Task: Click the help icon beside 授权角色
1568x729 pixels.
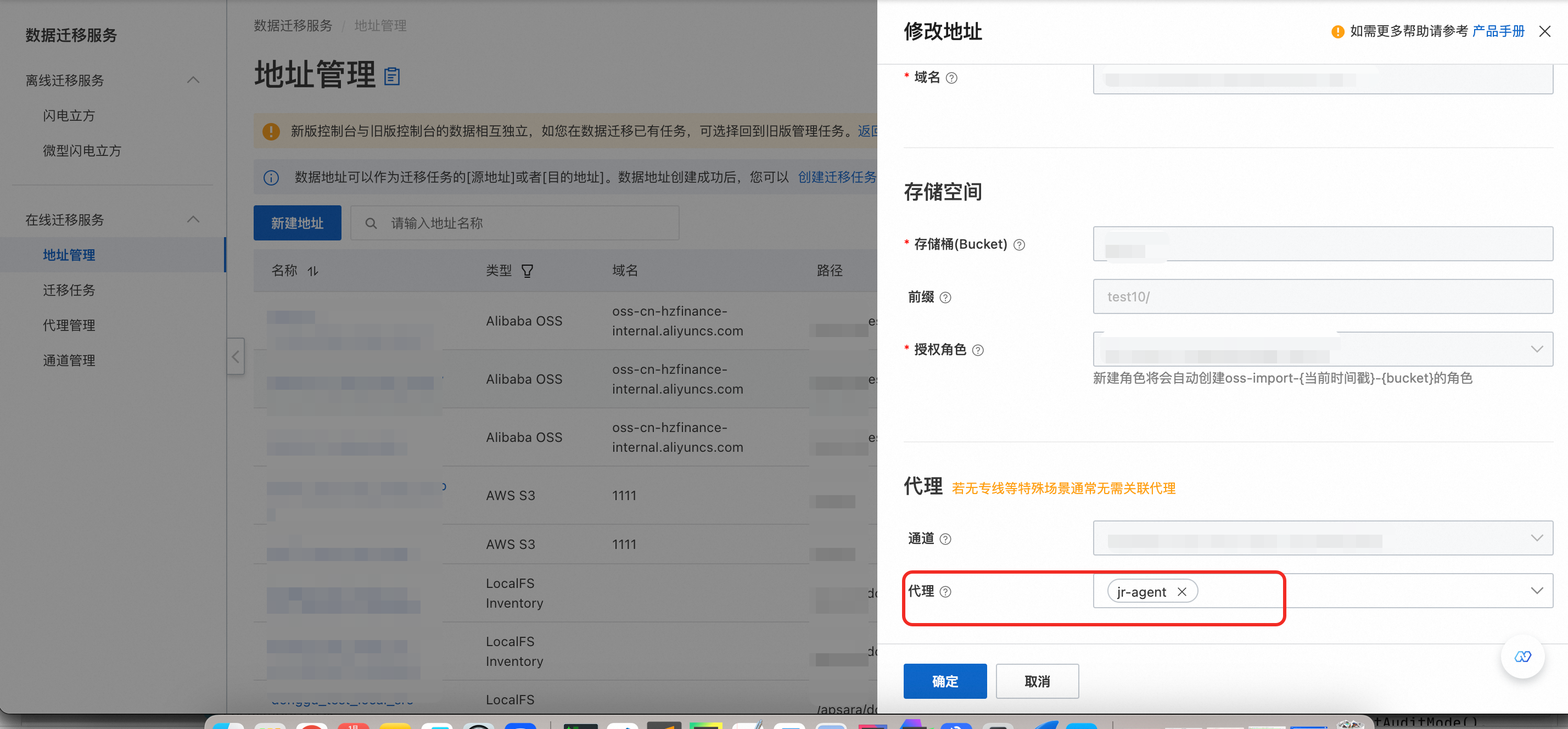Action: pyautogui.click(x=978, y=350)
